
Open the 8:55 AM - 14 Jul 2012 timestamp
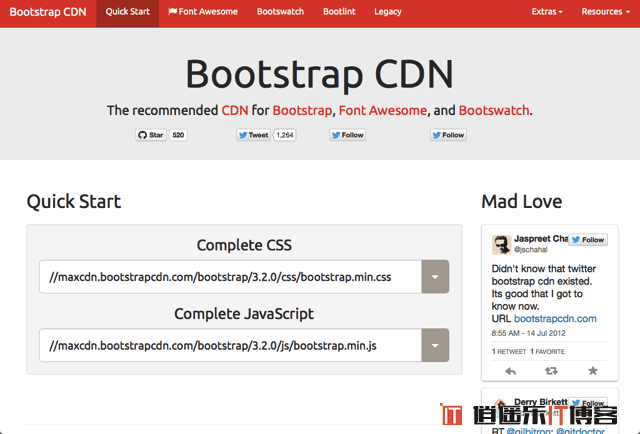(x=529, y=333)
